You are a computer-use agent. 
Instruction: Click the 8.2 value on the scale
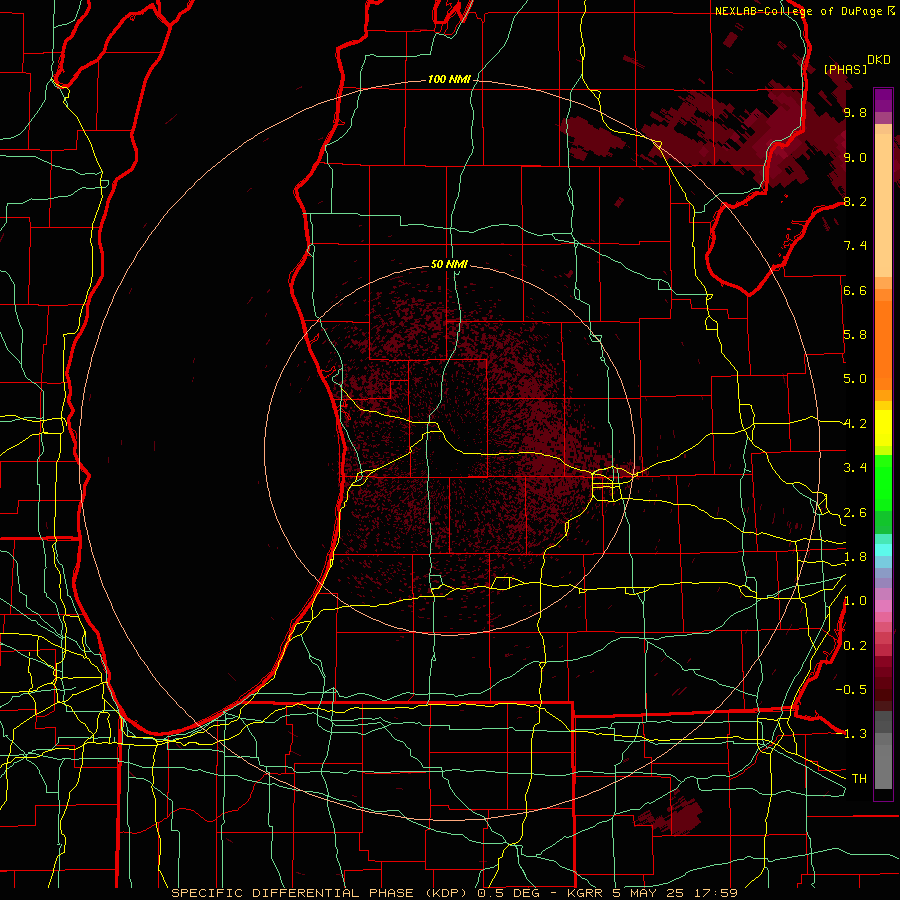[x=855, y=201]
